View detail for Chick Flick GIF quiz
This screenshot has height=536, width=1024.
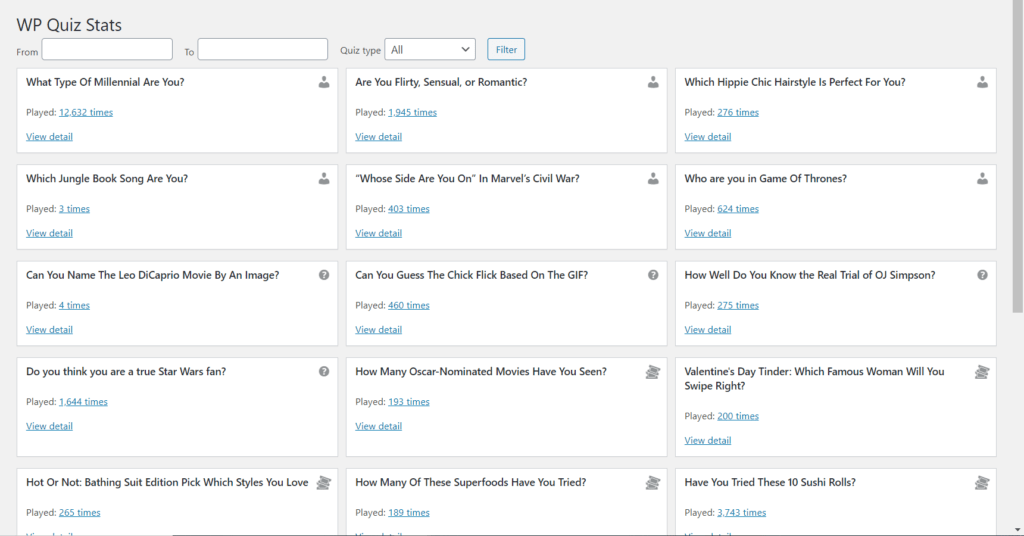[x=379, y=330]
